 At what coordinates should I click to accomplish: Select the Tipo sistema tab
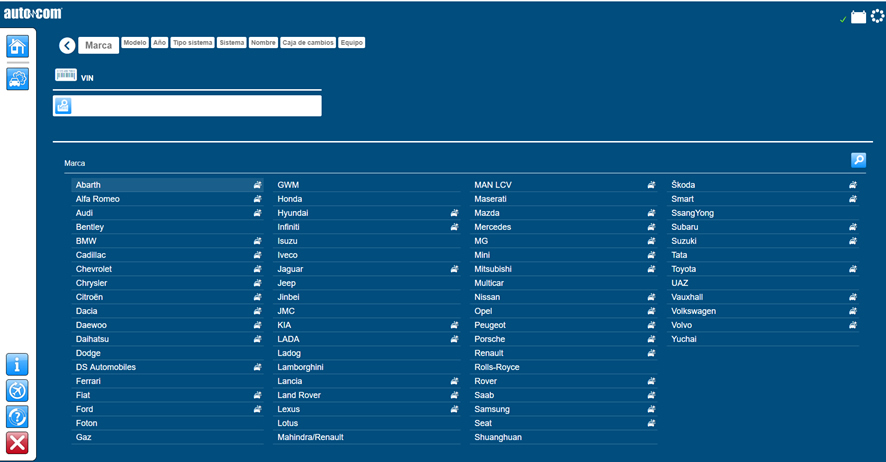click(193, 42)
